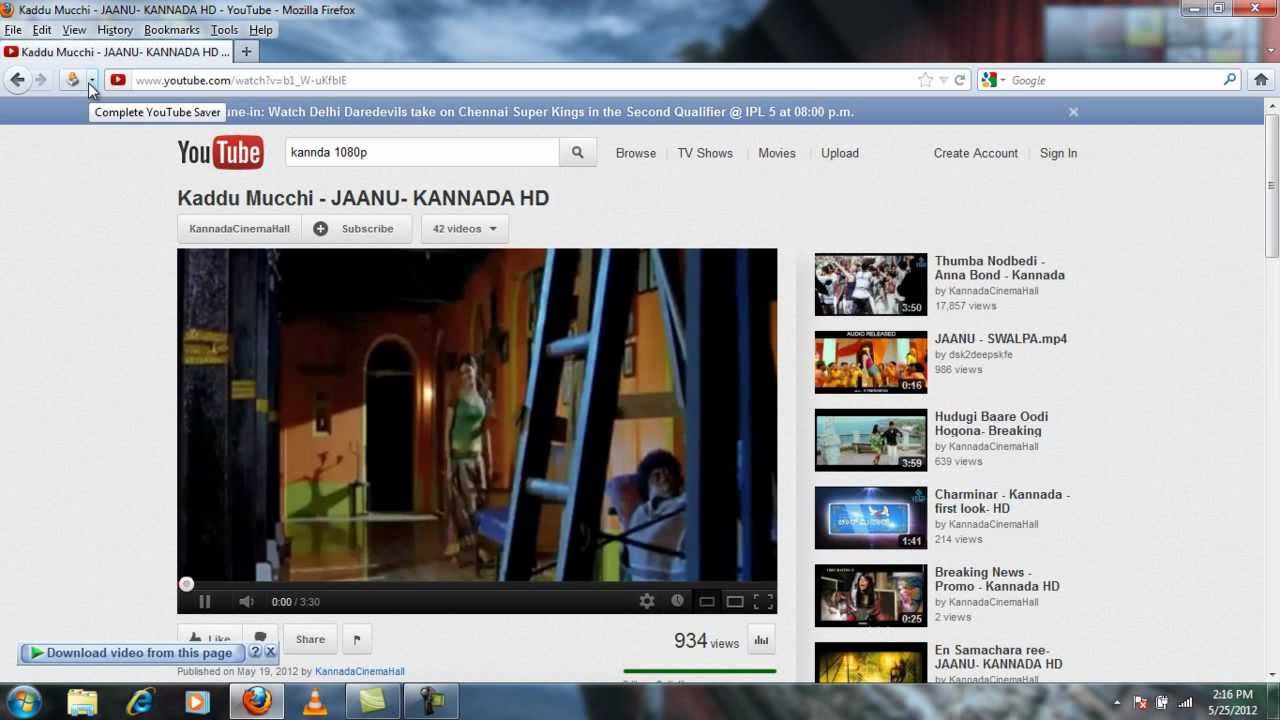
Task: Click the YouTube search magnifier button
Action: (577, 153)
